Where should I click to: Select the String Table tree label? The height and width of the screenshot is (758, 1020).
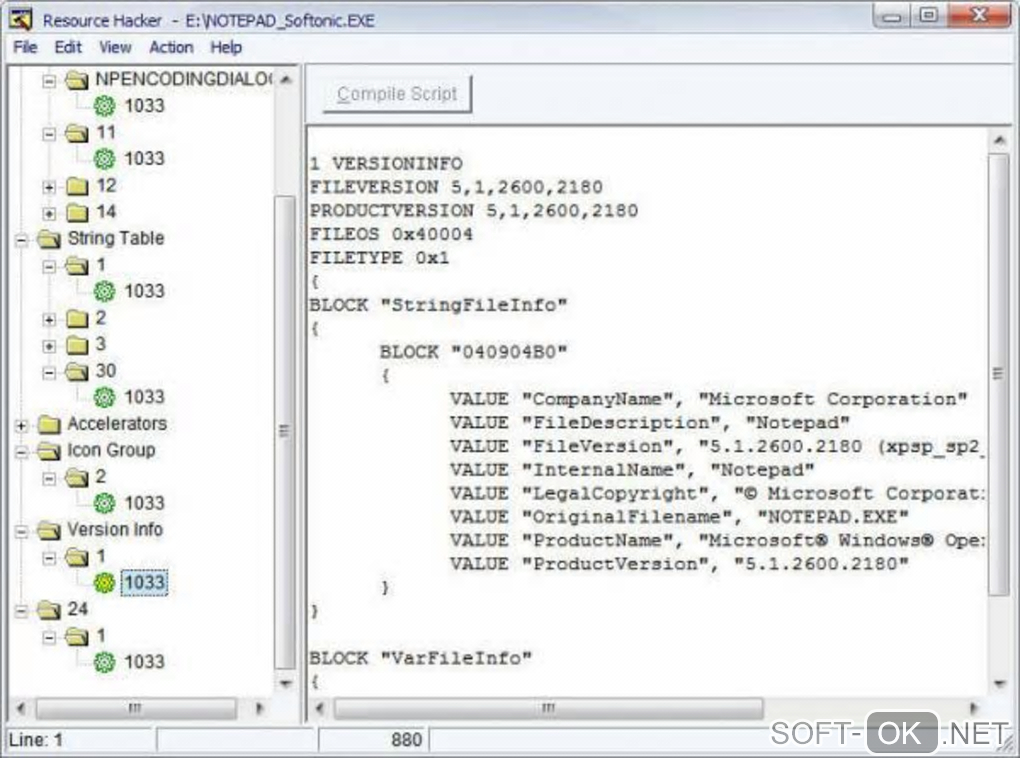(116, 238)
